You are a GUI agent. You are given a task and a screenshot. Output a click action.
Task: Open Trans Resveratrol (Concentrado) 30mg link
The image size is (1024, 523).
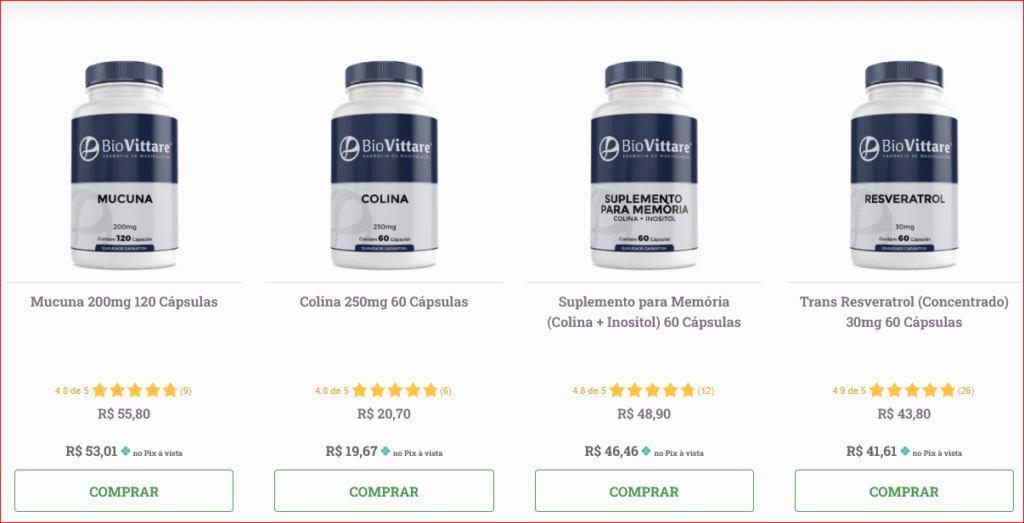[x=904, y=313]
